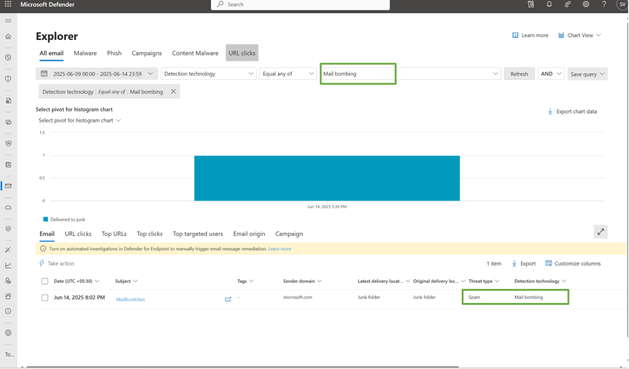Click the Refresh button
This screenshot has height=369, width=629.
point(519,74)
